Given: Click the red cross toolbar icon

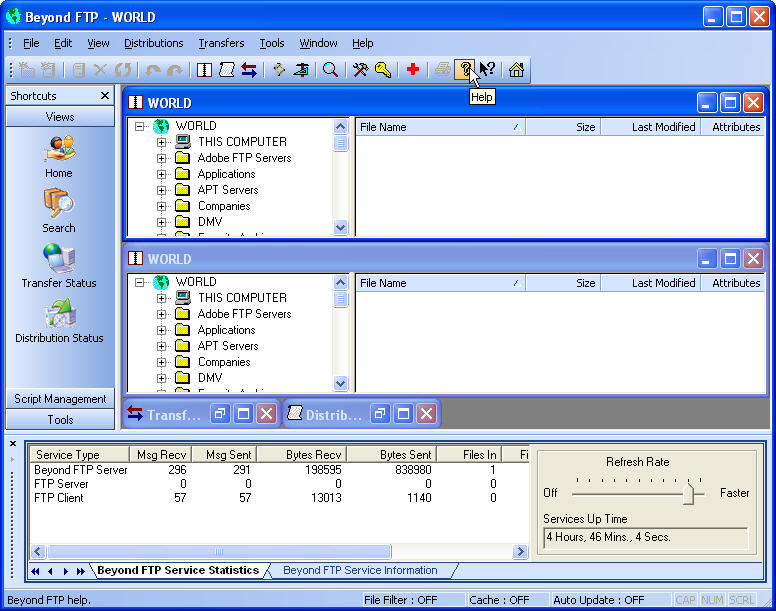Looking at the screenshot, I should coord(413,70).
